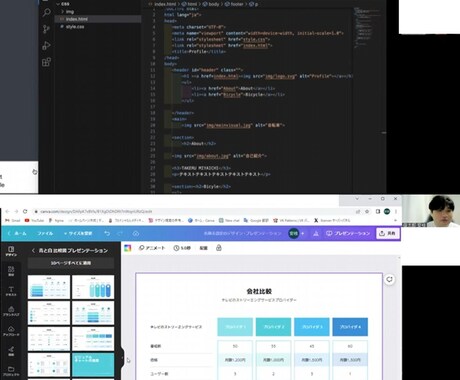Open デザイン (Design) tab in Canva sidebar
Image resolution: width=460 pixels, height=380 pixels.
click(11, 251)
